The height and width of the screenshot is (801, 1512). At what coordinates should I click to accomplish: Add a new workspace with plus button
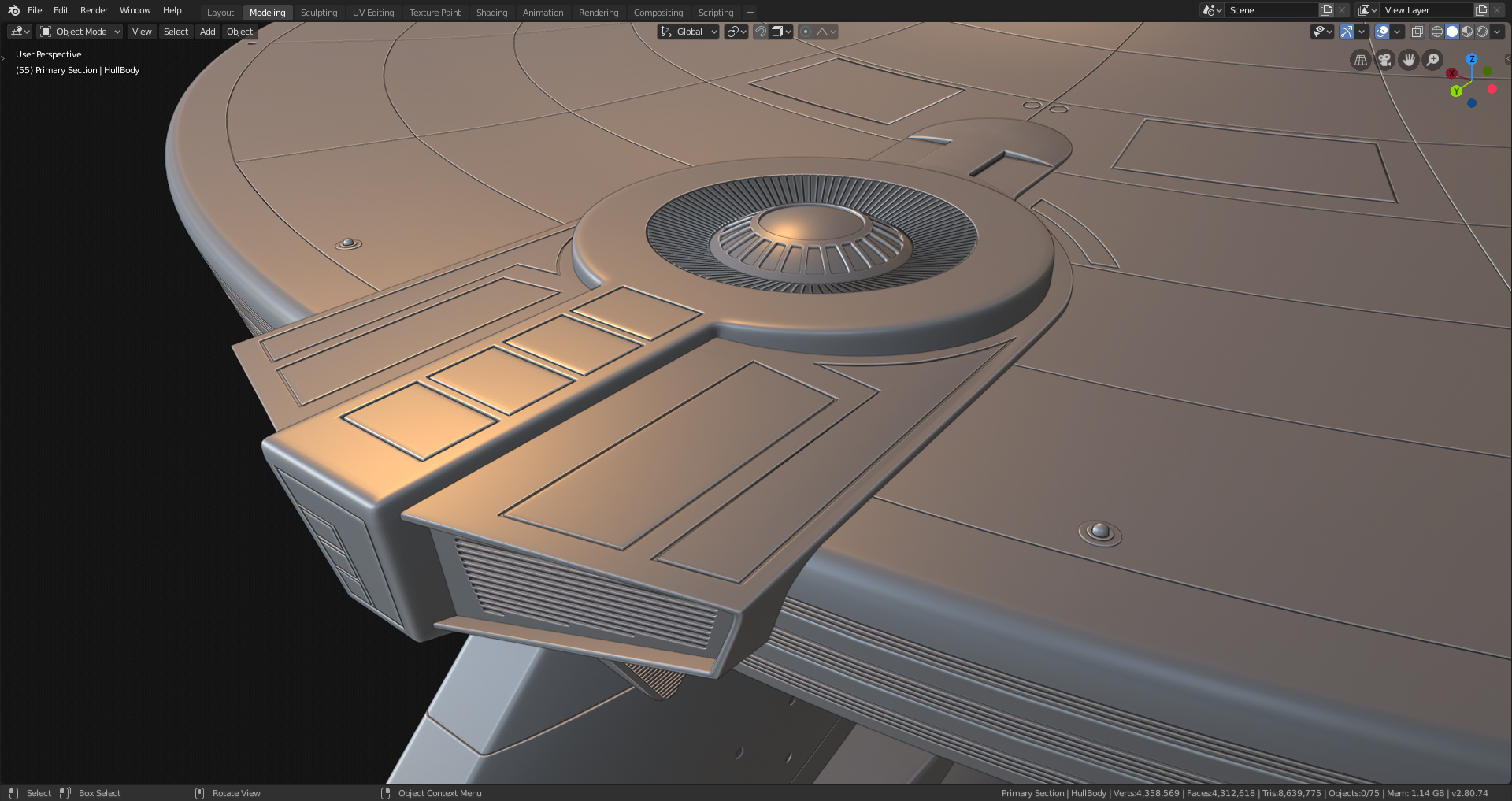[x=750, y=13]
